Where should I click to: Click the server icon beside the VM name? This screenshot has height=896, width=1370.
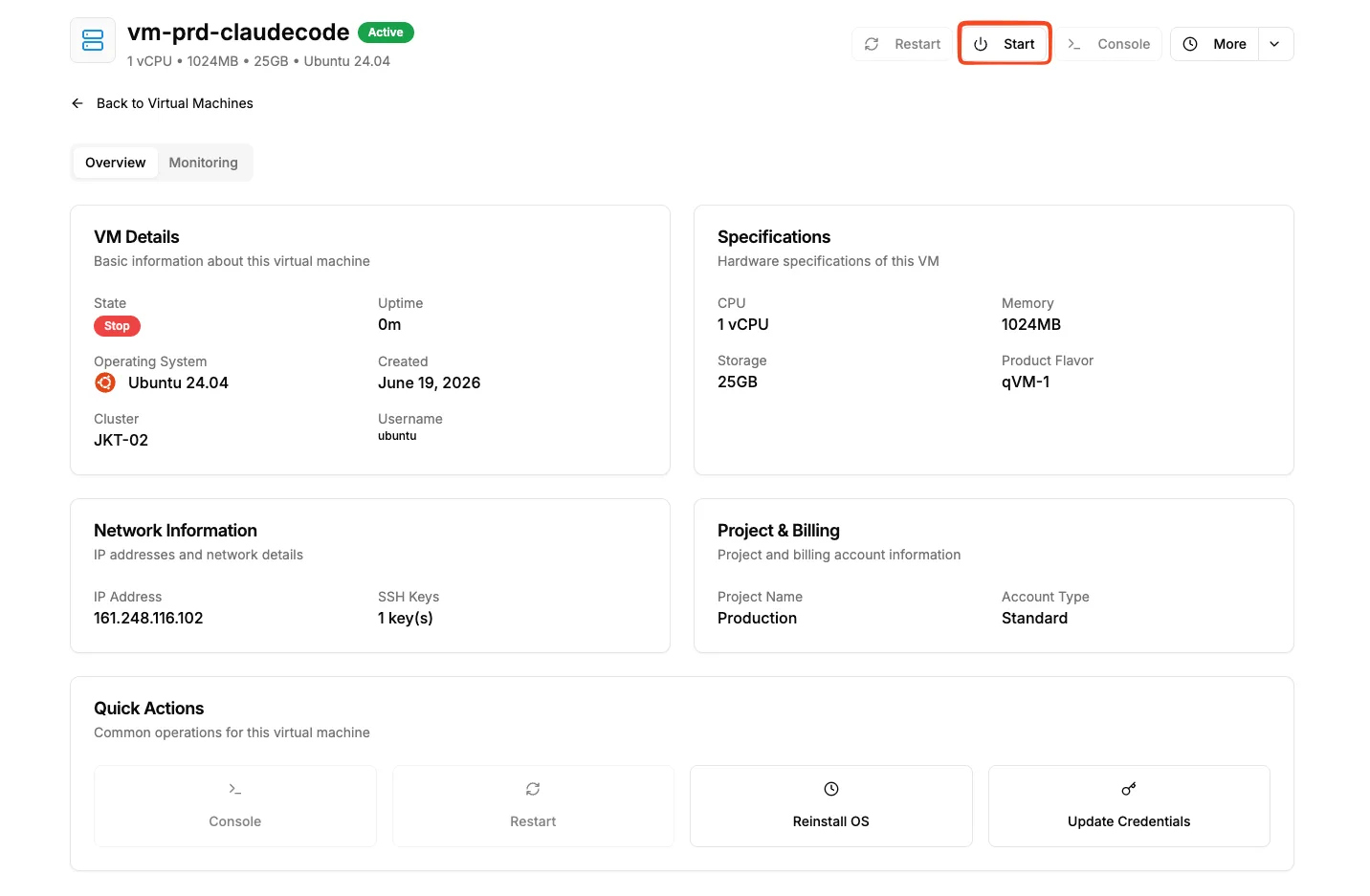(x=93, y=40)
